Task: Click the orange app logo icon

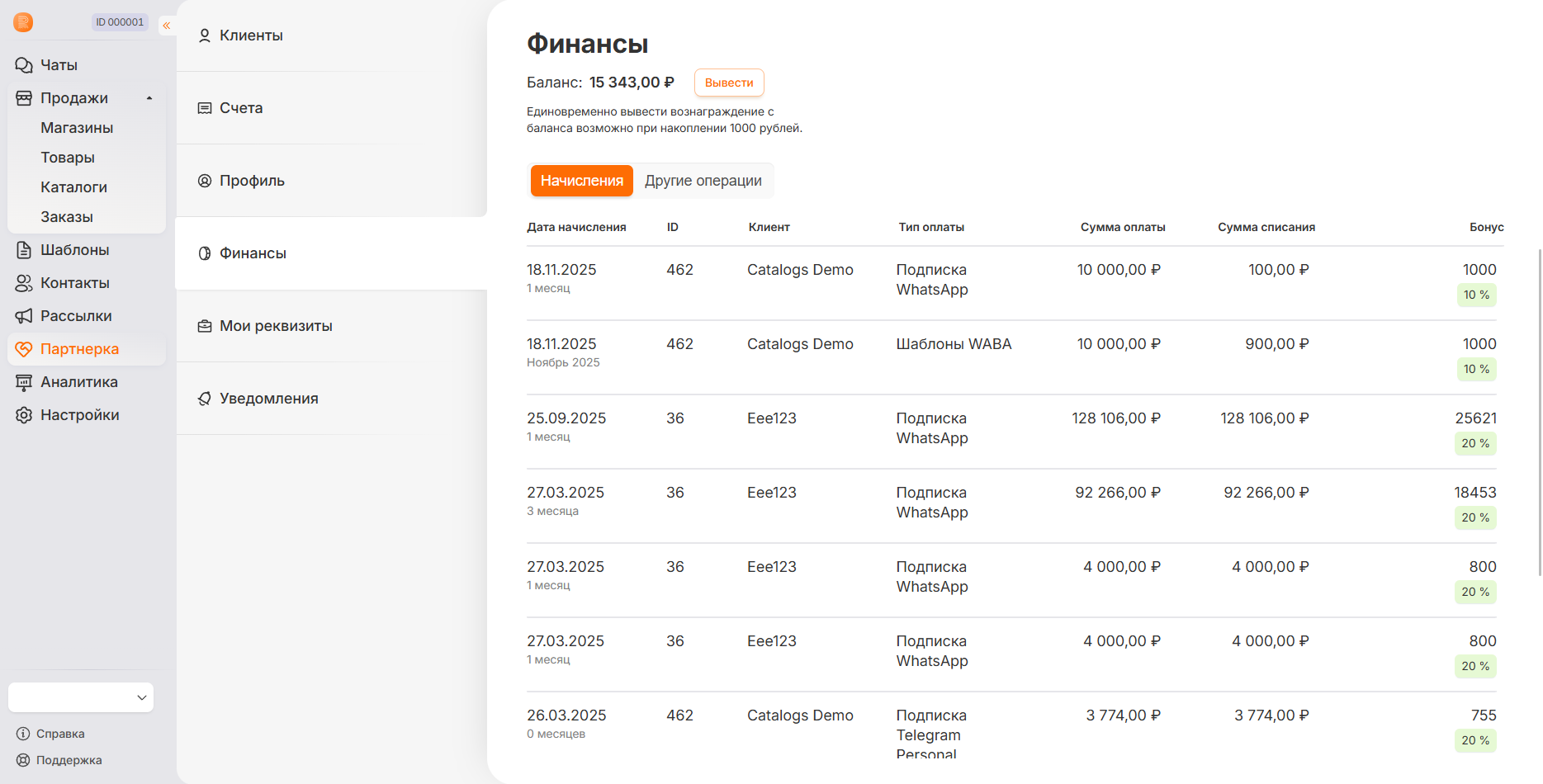Action: pyautogui.click(x=23, y=22)
